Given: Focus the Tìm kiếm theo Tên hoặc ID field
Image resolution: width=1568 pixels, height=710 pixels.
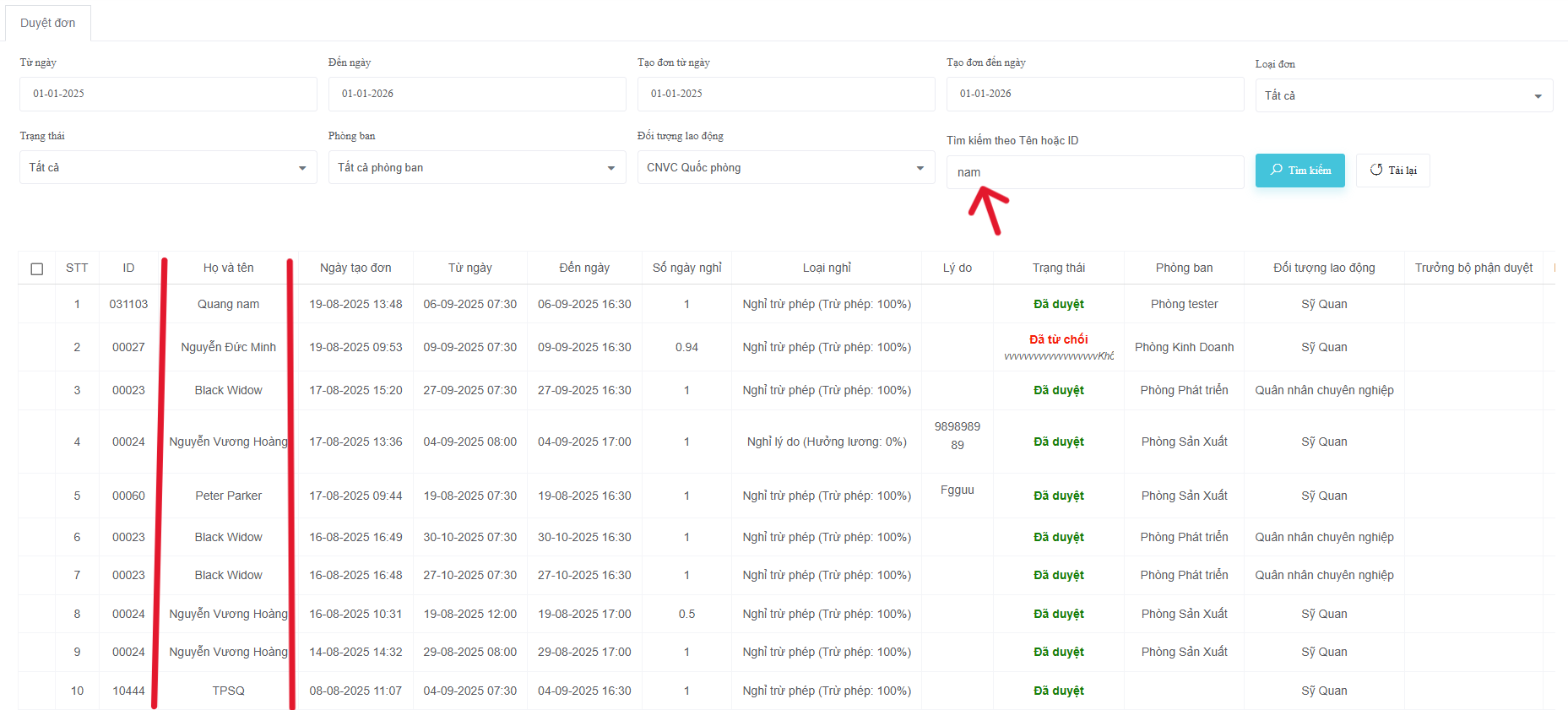Looking at the screenshot, I should 1094,172.
